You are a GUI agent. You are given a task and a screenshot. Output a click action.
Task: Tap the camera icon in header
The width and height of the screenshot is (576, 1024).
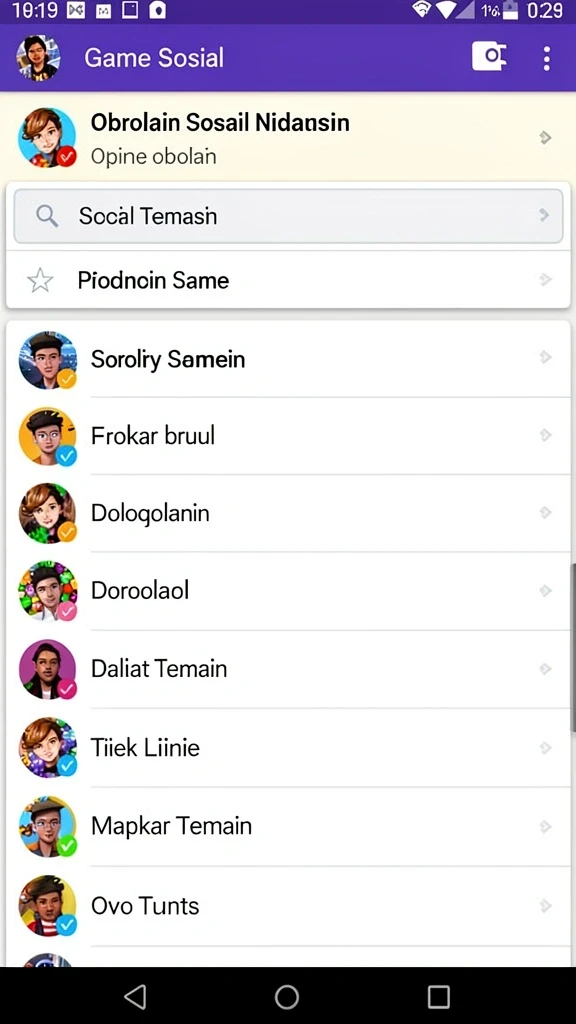click(489, 57)
